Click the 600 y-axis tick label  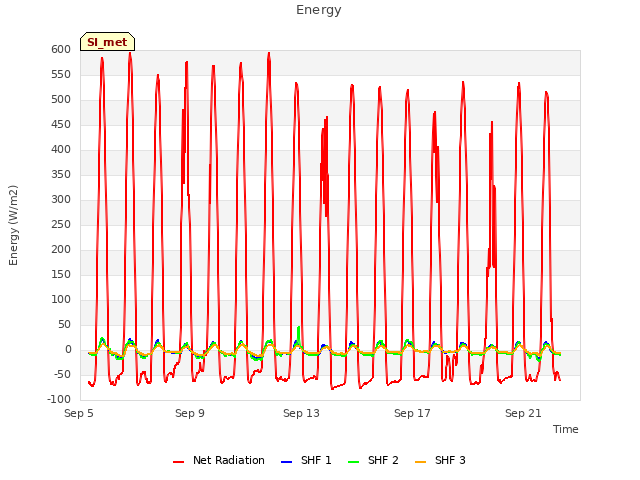[61, 50]
